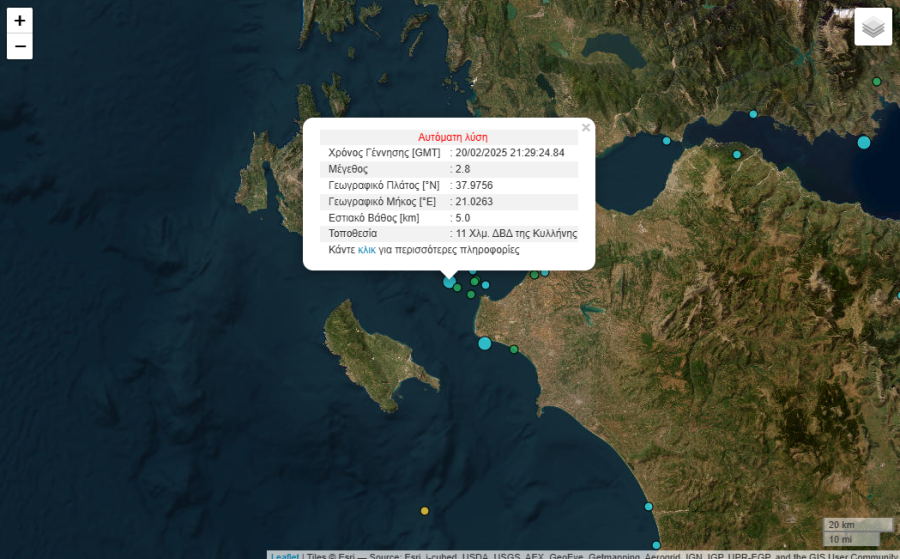
Task: Zoom in on the map
Action: pyautogui.click(x=20, y=20)
